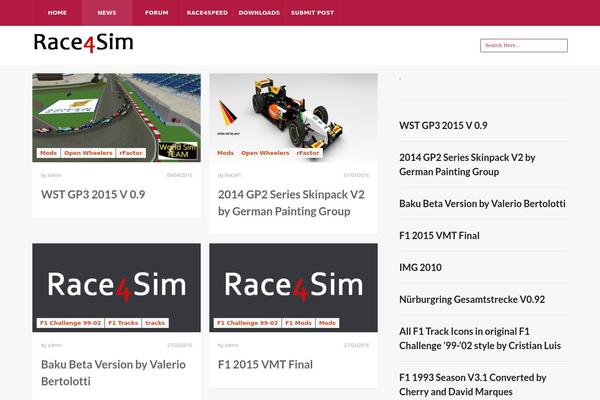
Task: Select rFactor tag on WST GP3 card
Action: (130, 153)
